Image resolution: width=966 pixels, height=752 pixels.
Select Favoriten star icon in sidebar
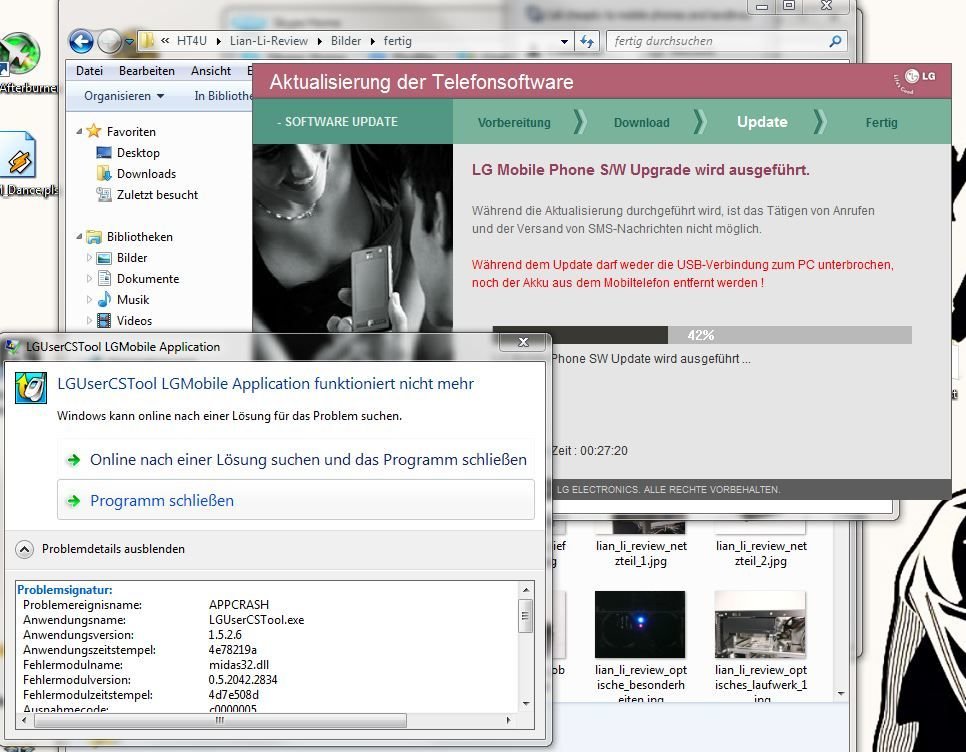pos(94,131)
